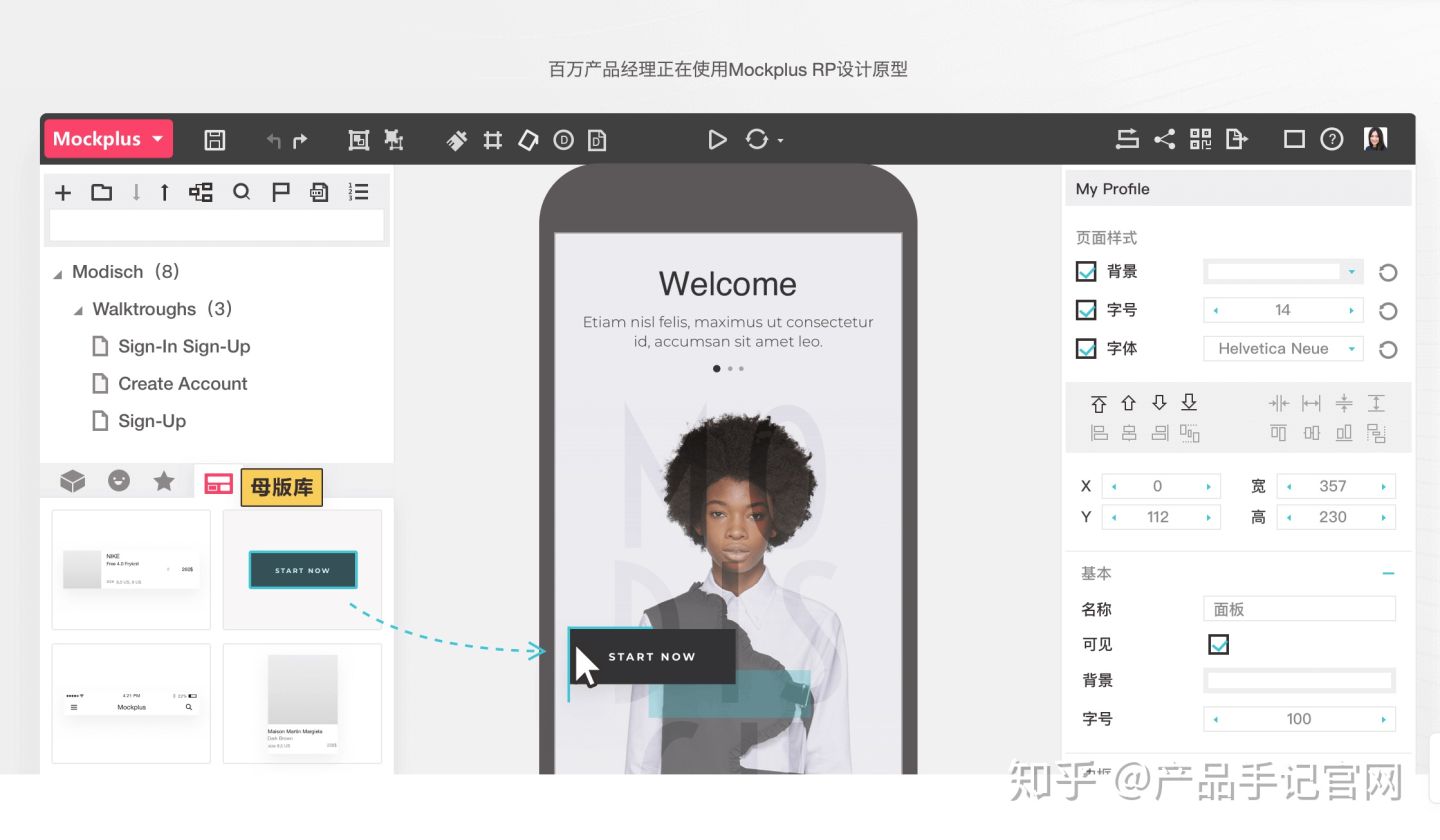Click the 名称 name input field
1440x840 pixels.
click(x=1298, y=609)
